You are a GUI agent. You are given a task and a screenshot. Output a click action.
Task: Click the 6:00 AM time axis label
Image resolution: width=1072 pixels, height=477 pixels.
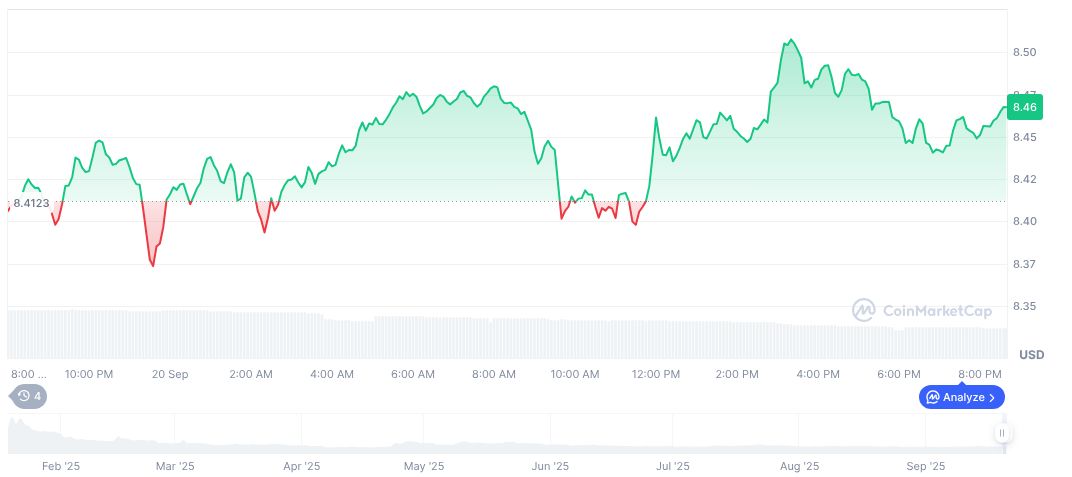[x=412, y=374]
